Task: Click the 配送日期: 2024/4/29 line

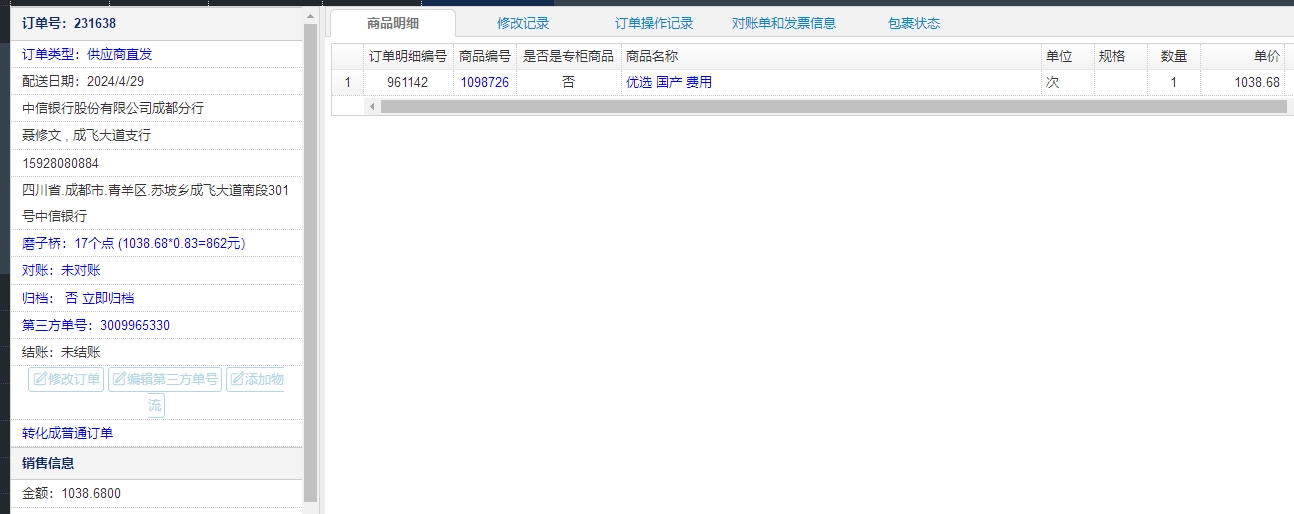Action: [85, 81]
